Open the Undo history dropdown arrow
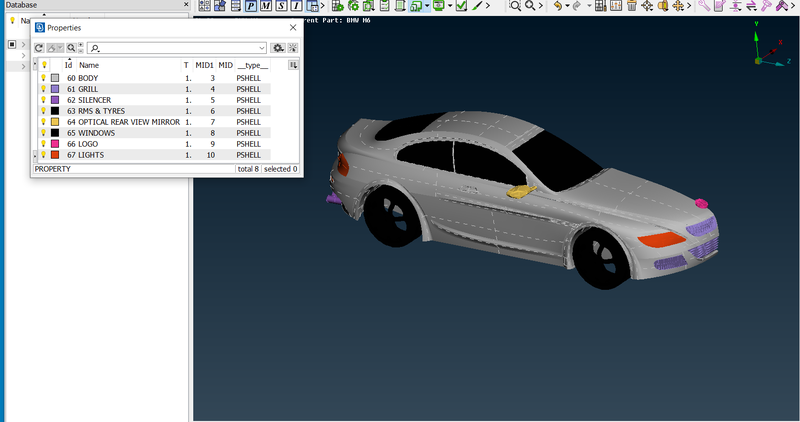The image size is (800, 422). point(567,6)
